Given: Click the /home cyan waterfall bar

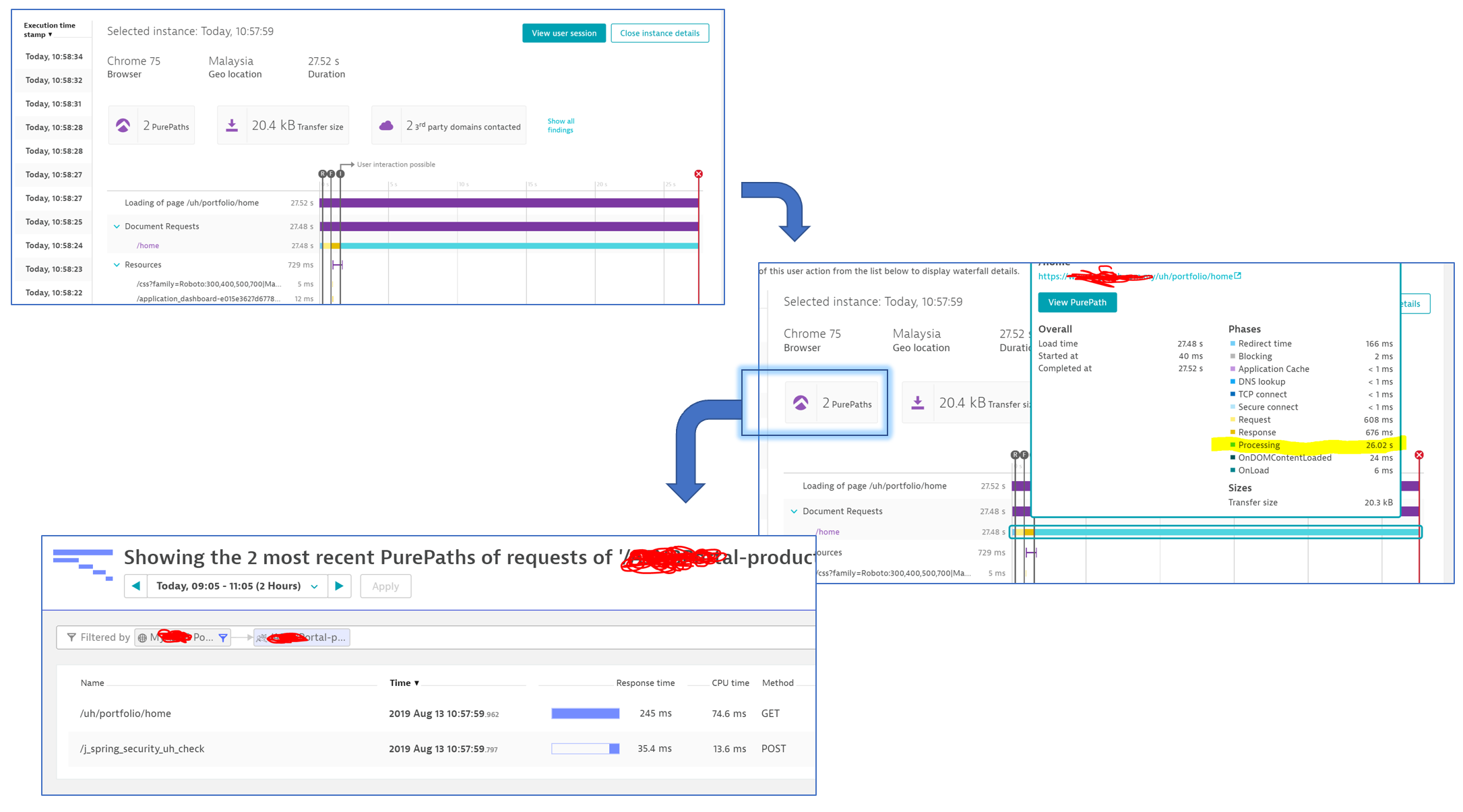Looking at the screenshot, I should 519,246.
